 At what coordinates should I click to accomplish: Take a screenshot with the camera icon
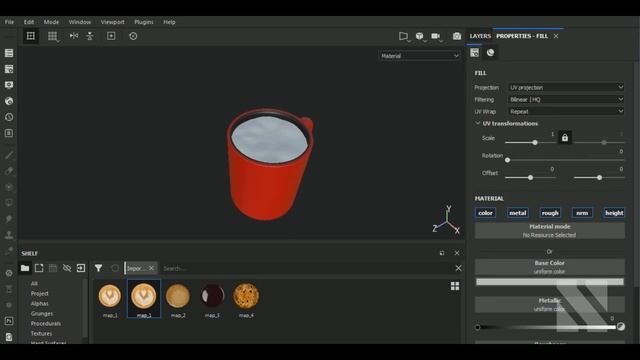tap(457, 36)
